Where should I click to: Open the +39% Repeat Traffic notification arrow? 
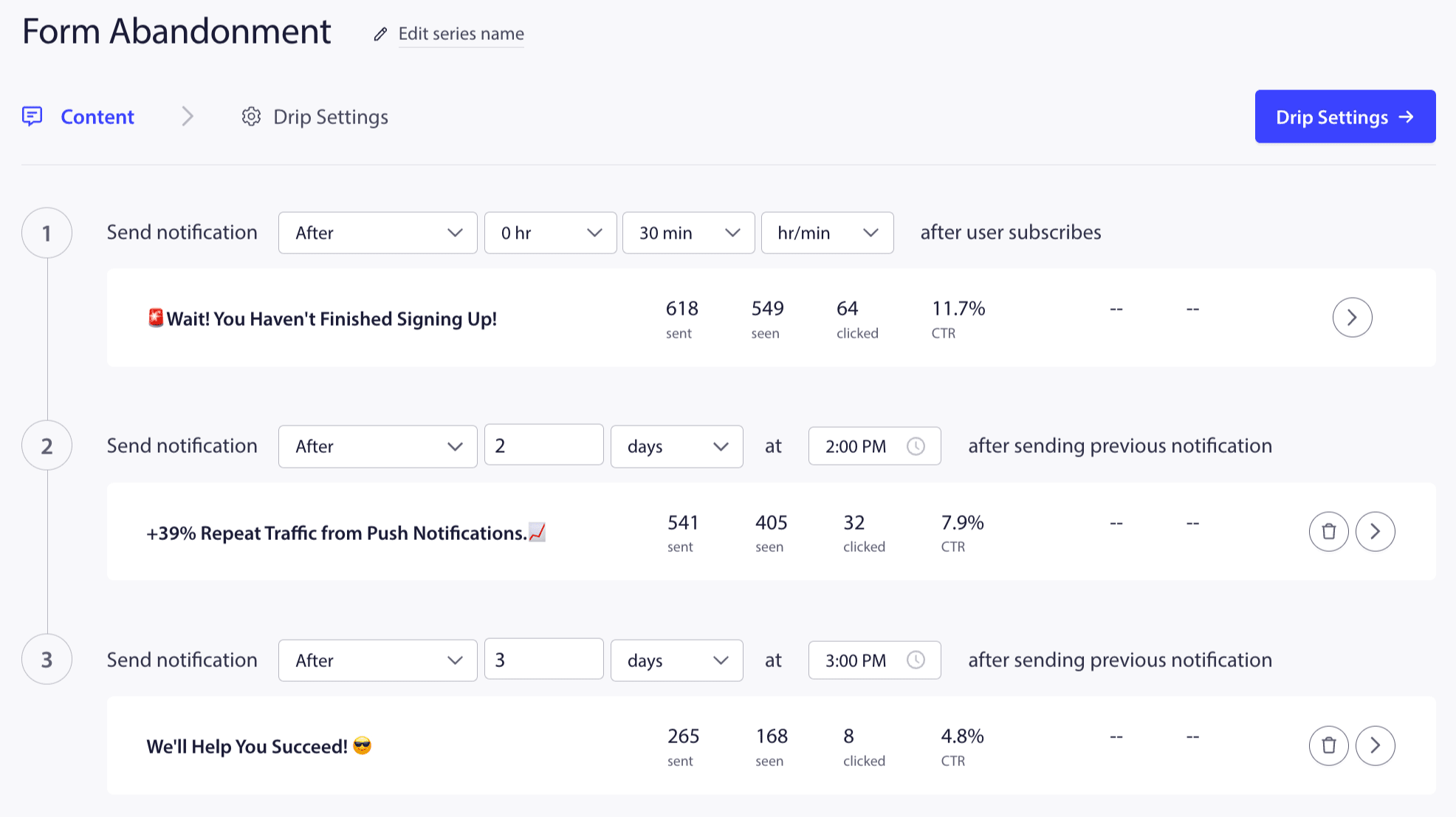(x=1375, y=531)
